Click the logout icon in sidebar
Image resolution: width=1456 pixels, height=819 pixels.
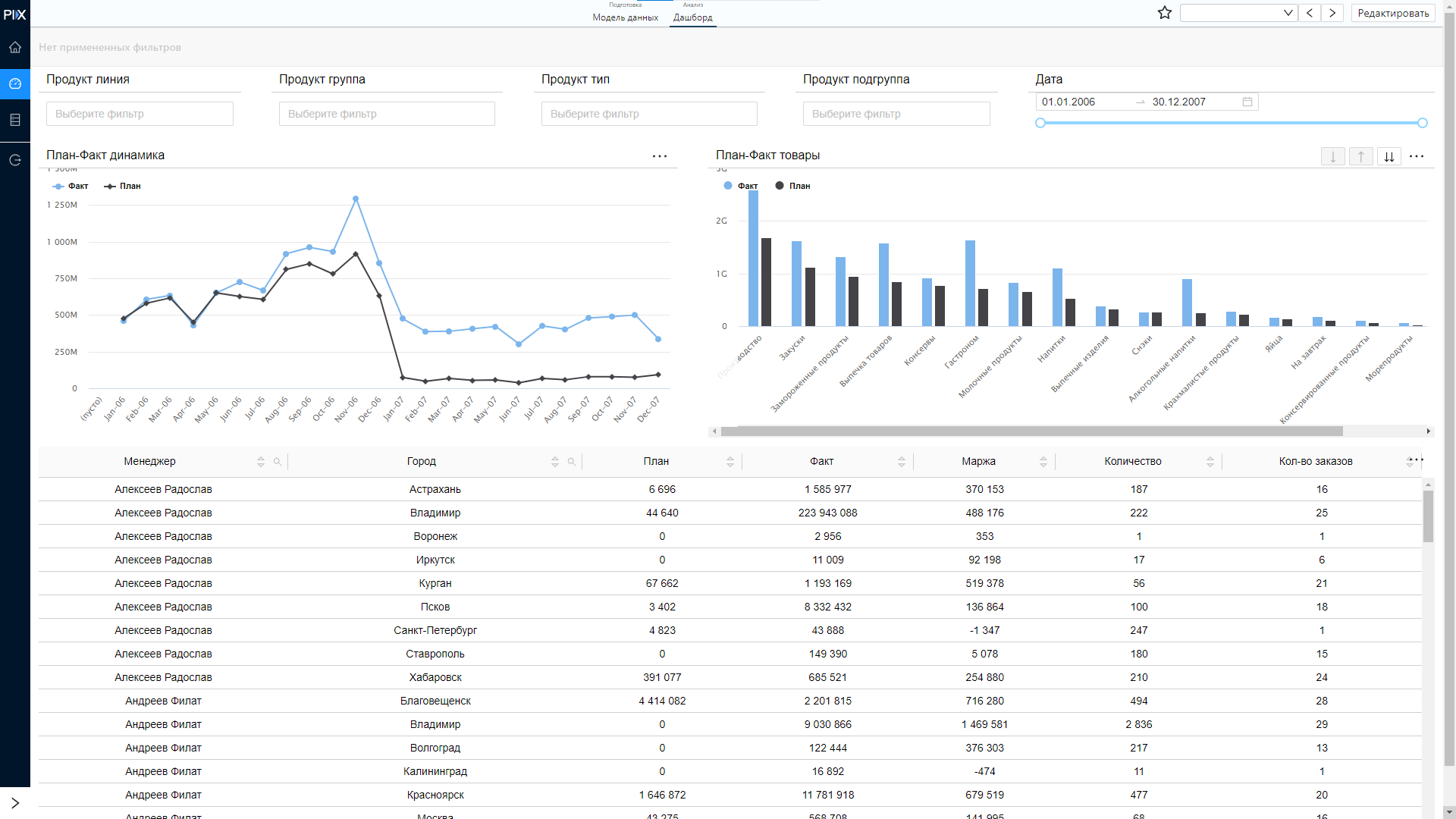[x=15, y=160]
